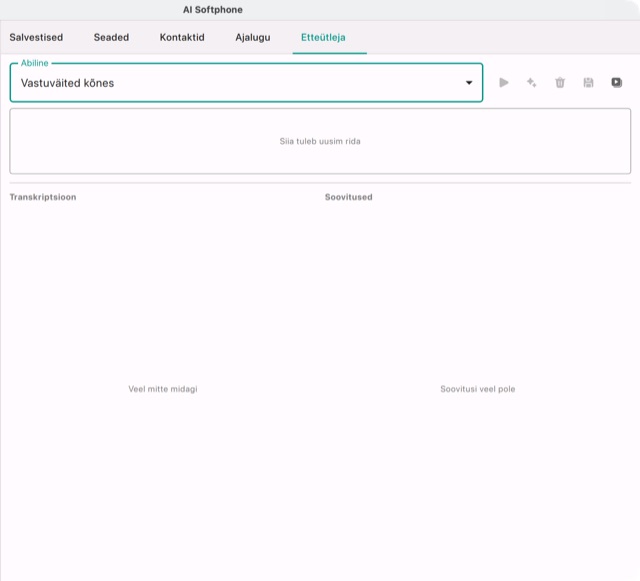Open the 'Vastuväited kõnes' assistant selector
This screenshot has width=640, height=581.
(246, 83)
